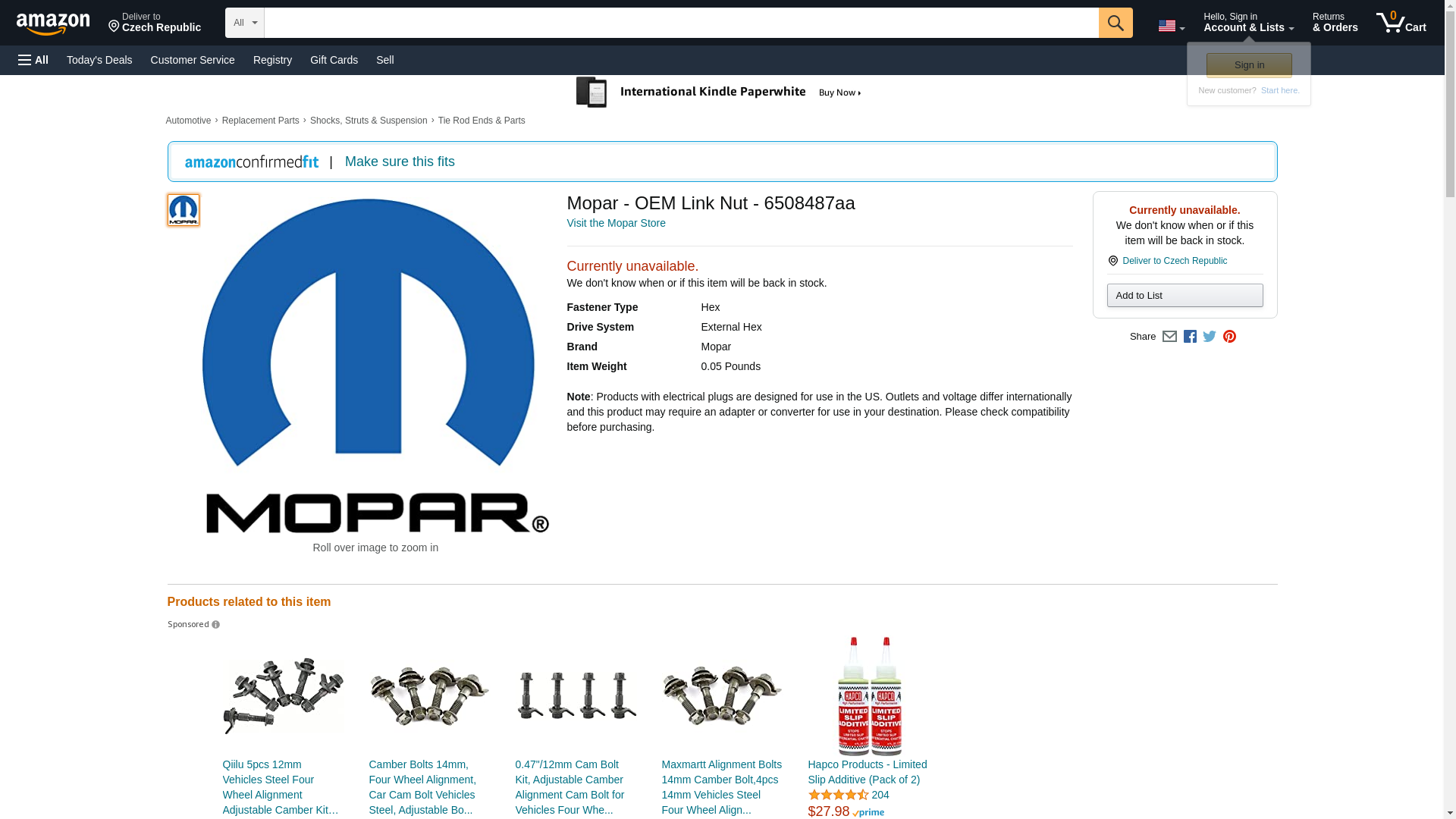This screenshot has width=1456, height=819.
Task: Go to Gift Cards navigation item
Action: coord(334,60)
